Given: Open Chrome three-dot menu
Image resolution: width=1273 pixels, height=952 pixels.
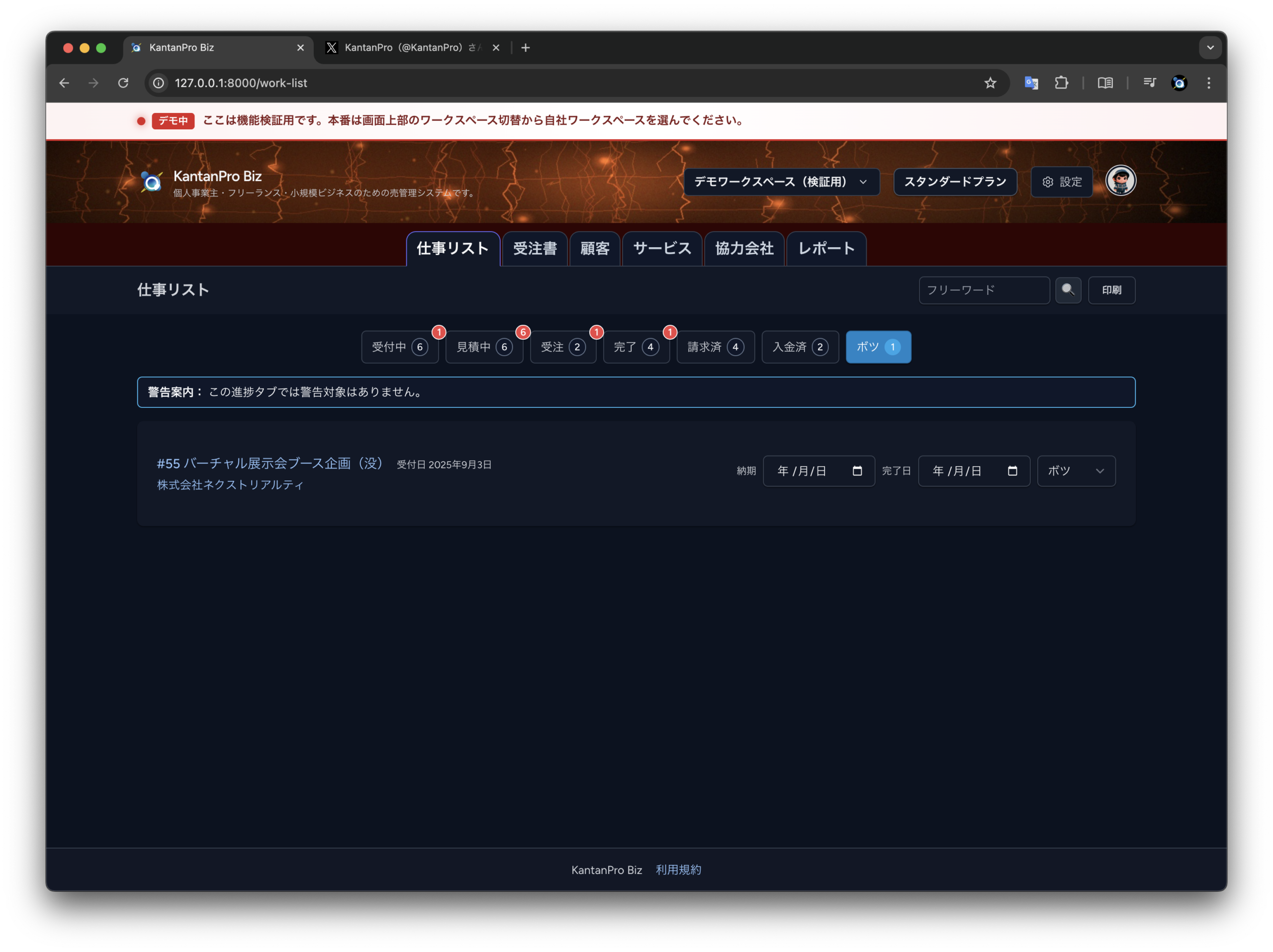Looking at the screenshot, I should pyautogui.click(x=1208, y=83).
